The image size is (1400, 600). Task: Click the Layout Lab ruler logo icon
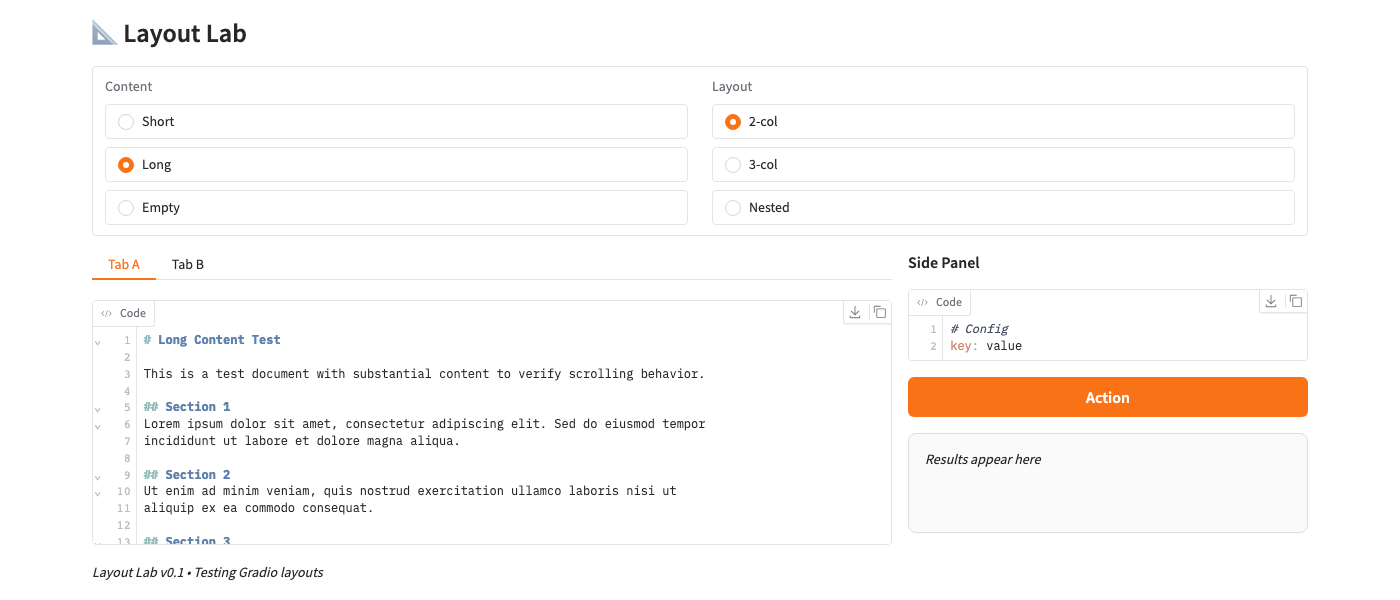click(104, 33)
